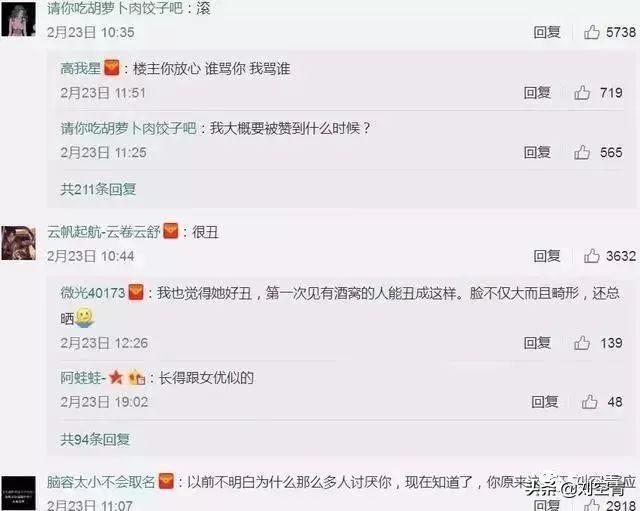Like the 很丑 comment with 3632 likes
This screenshot has width=640, height=511.
pos(591,256)
